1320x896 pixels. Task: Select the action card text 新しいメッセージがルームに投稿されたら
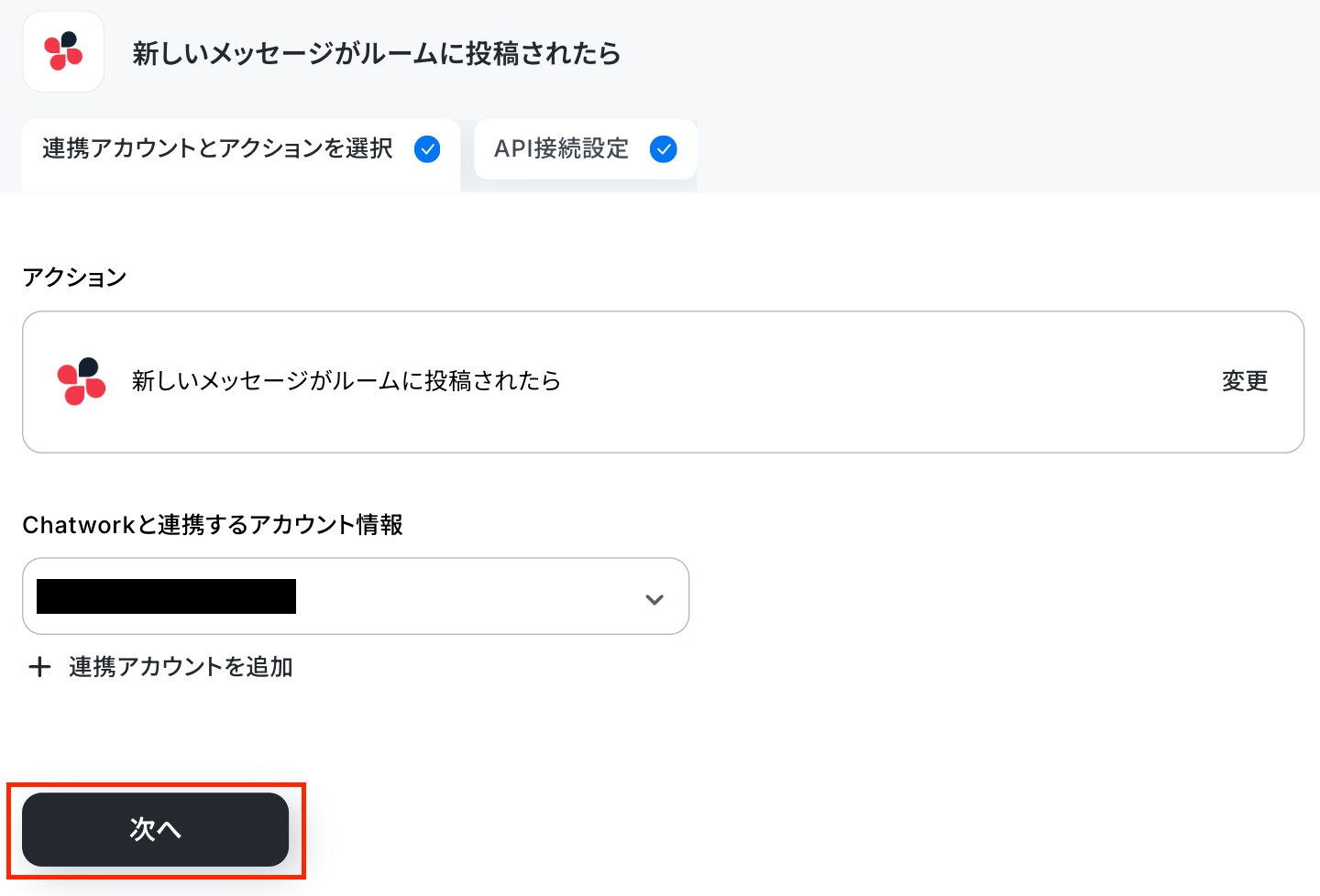pos(346,381)
